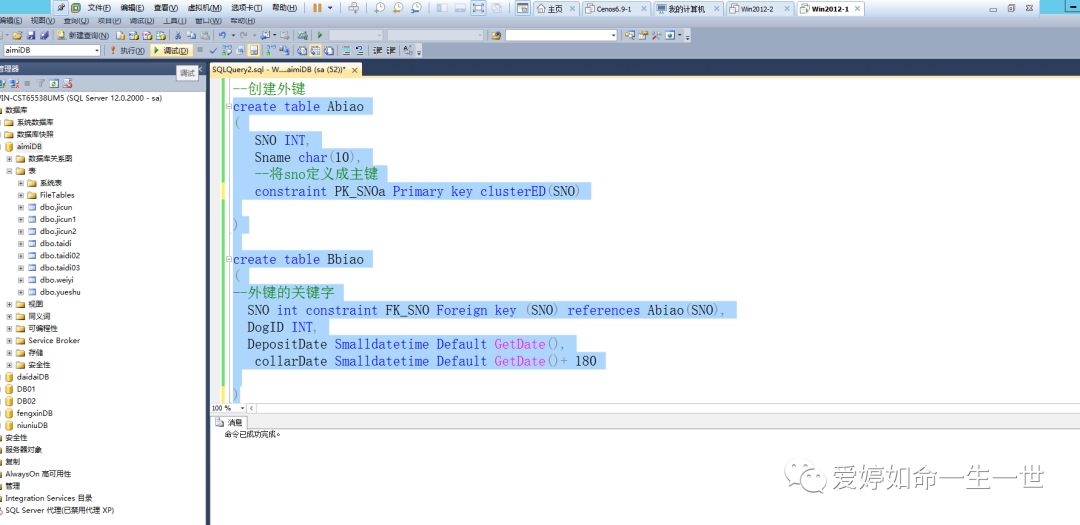Click the send Ctrl+Alt+Del icon in VMware toolbar
The height and width of the screenshot is (525, 1080).
click(353, 8)
